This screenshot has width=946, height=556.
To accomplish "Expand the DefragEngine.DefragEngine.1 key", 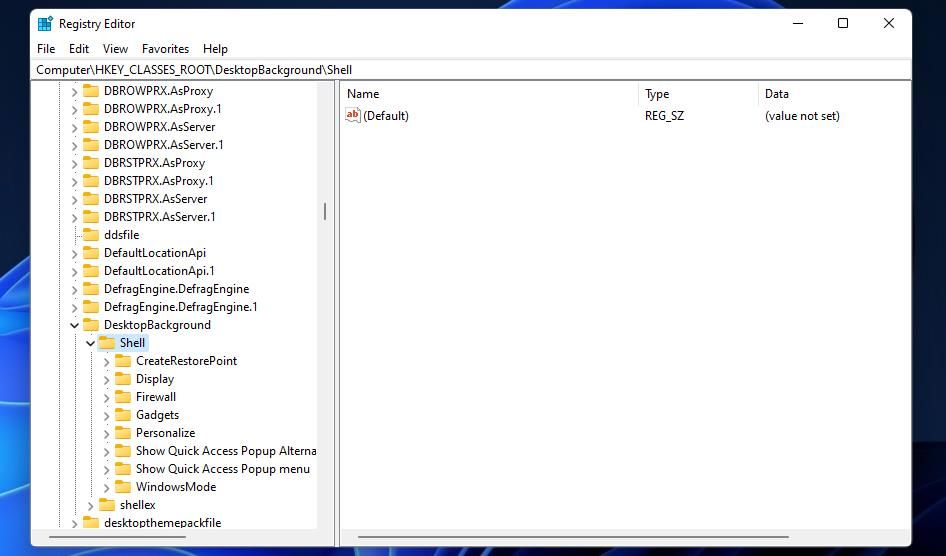I will point(74,308).
